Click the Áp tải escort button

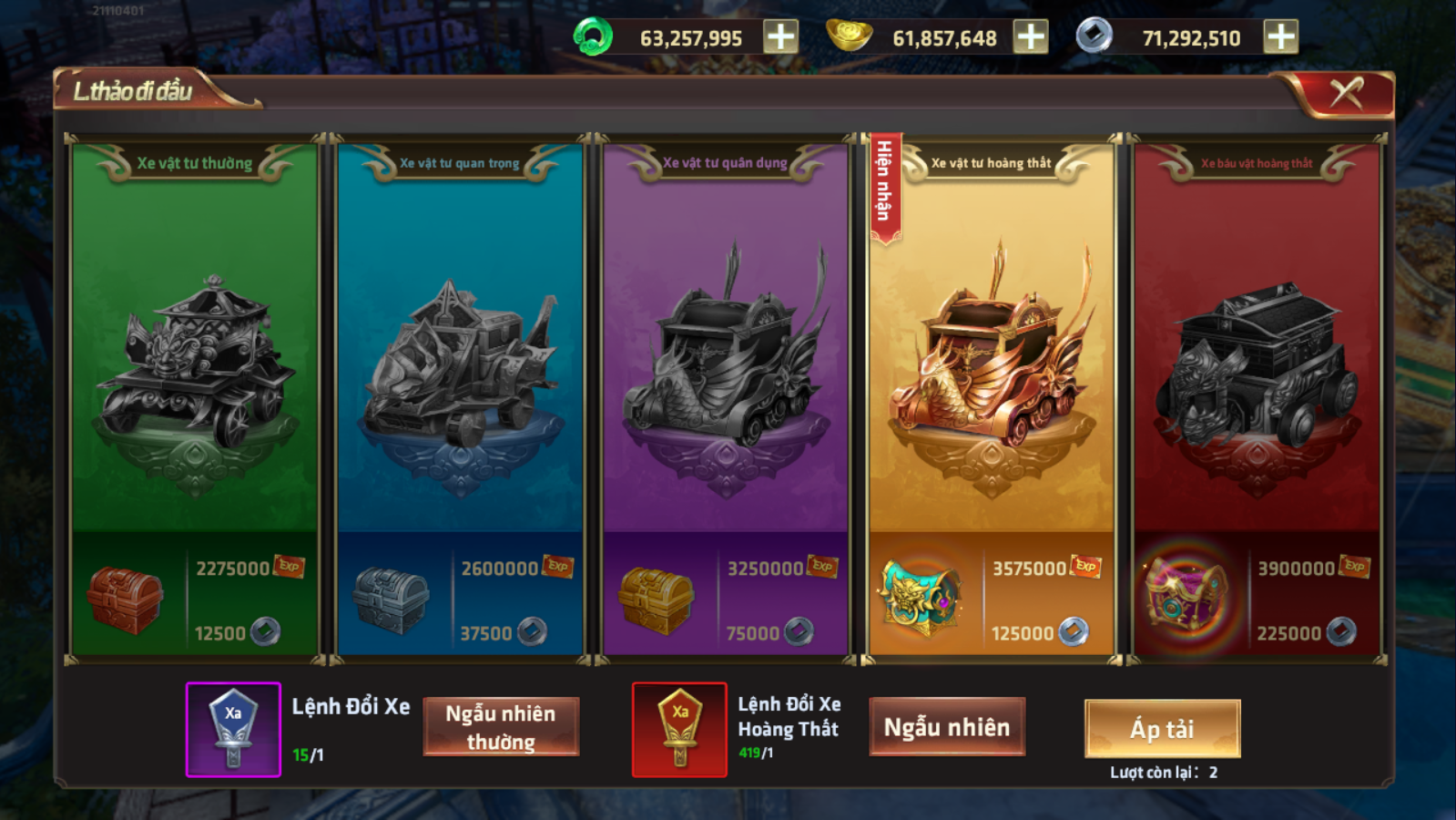(x=1163, y=729)
